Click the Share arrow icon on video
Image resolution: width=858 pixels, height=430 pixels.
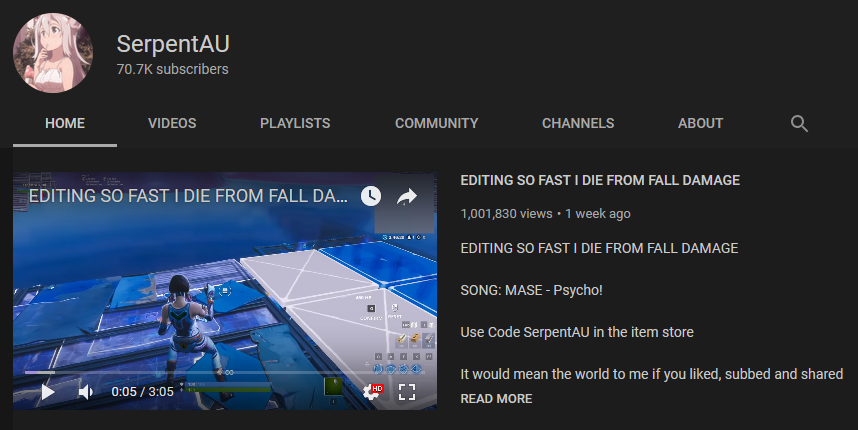pos(407,196)
